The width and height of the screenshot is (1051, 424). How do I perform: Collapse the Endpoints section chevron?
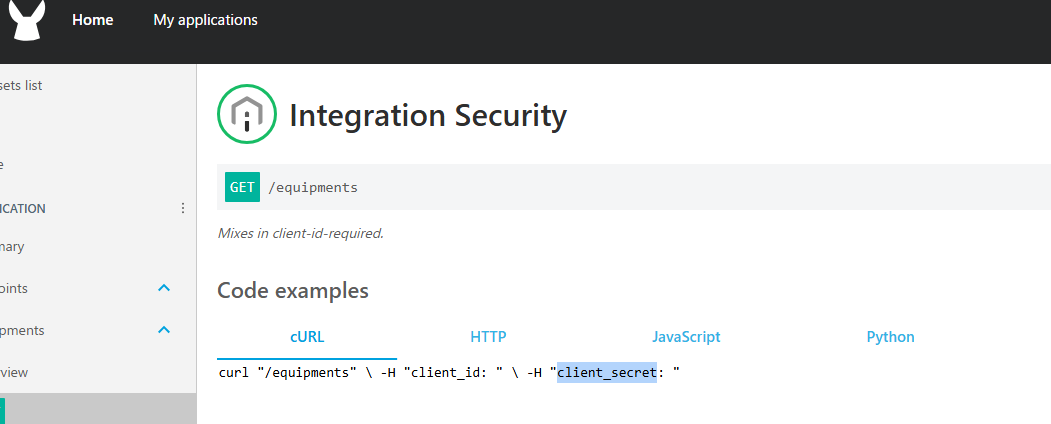pos(164,288)
